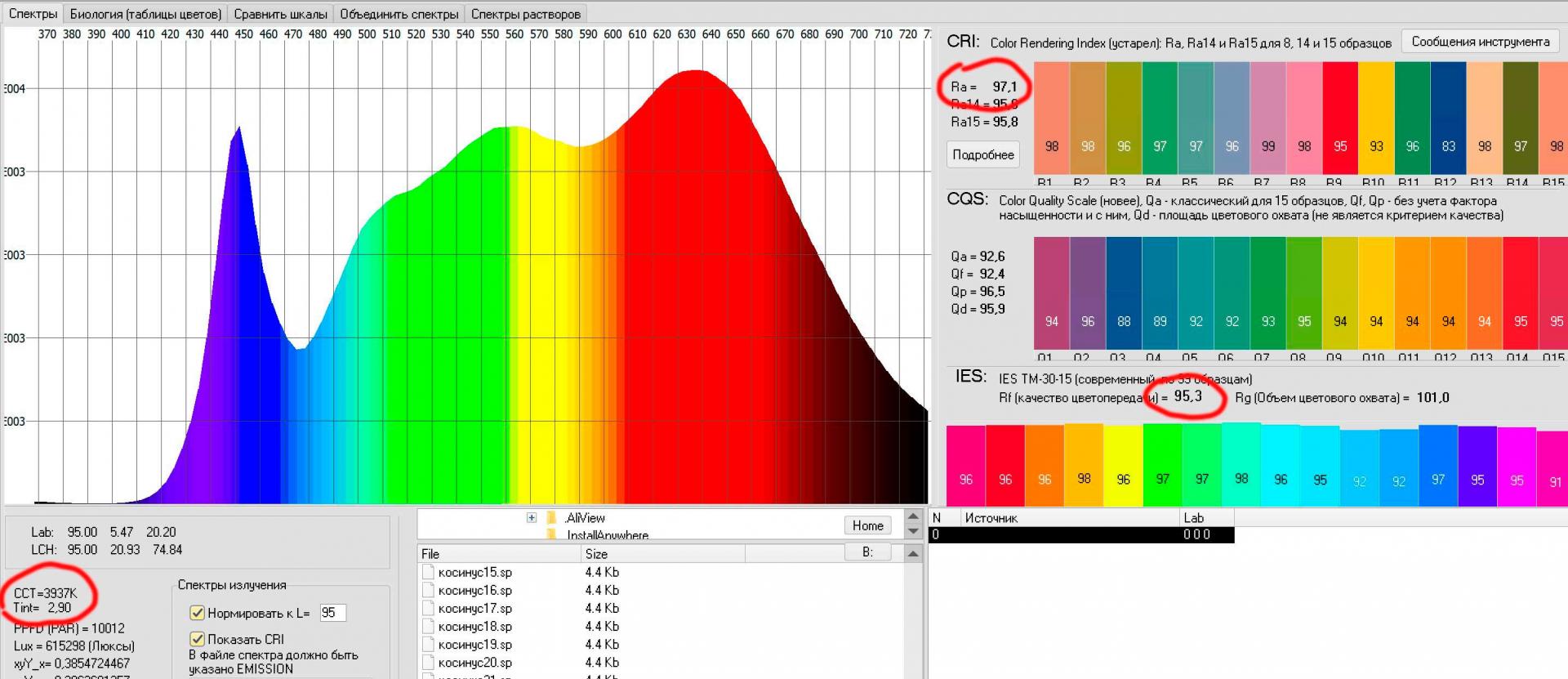The image size is (1568, 679).
Task: Click the косинус15.sp file icon
Action: 428,572
